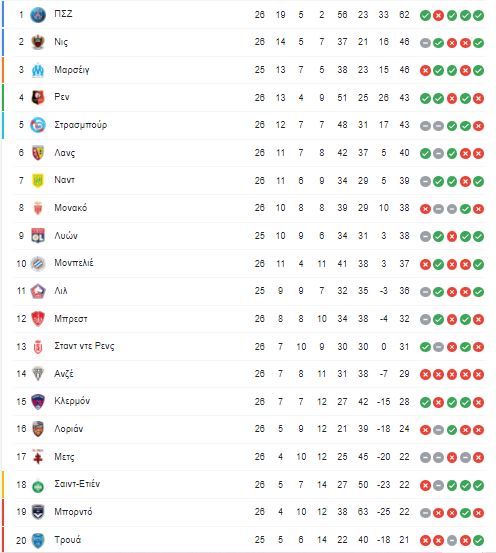Click the Ρεν team badge
The width and height of the screenshot is (496, 553).
38,98
